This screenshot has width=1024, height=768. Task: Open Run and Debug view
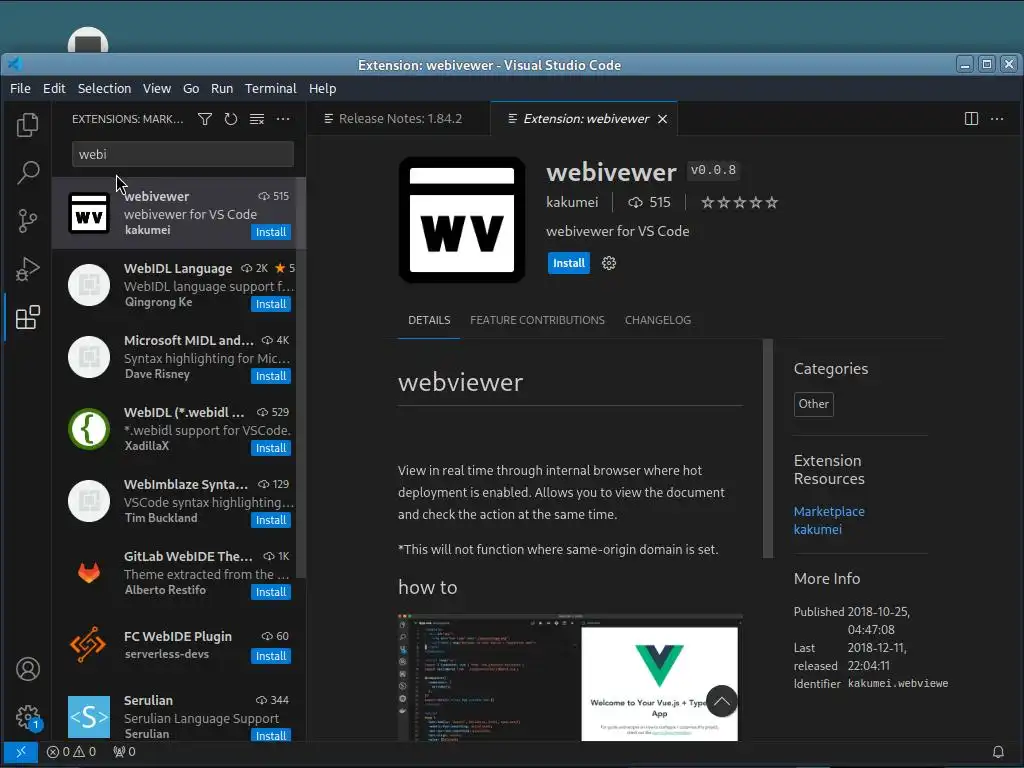click(27, 269)
